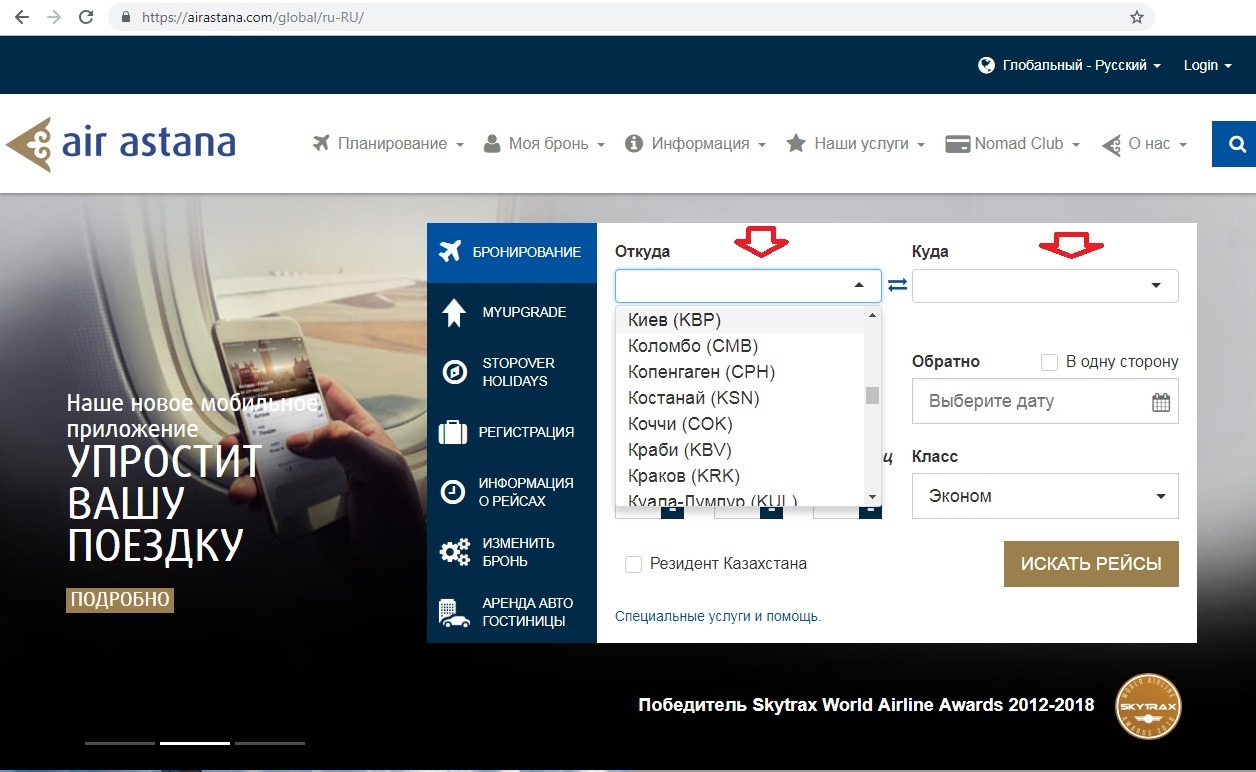
Task: Choose Копенгаген (CPH) from the list
Action: pyautogui.click(x=701, y=372)
